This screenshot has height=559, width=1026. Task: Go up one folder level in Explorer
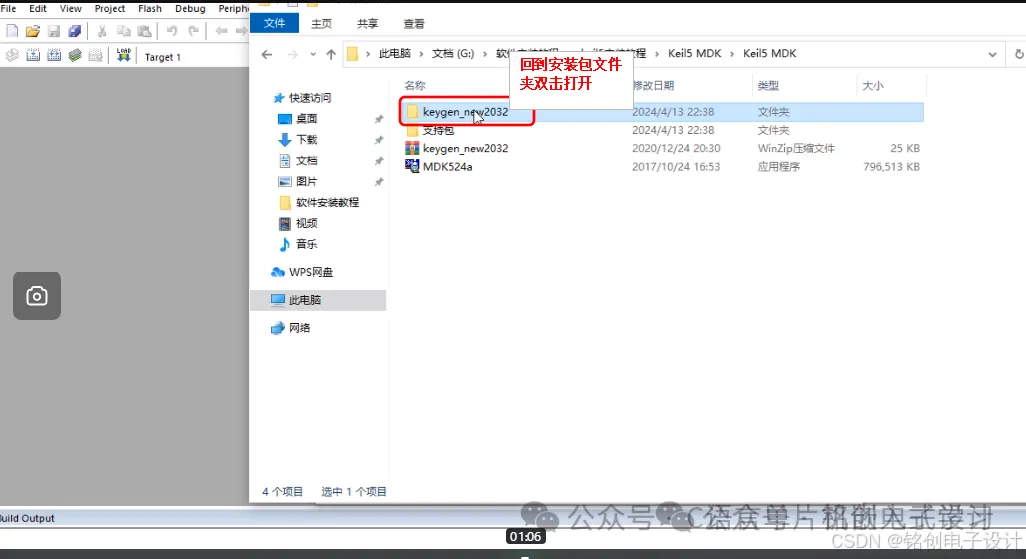pos(331,54)
